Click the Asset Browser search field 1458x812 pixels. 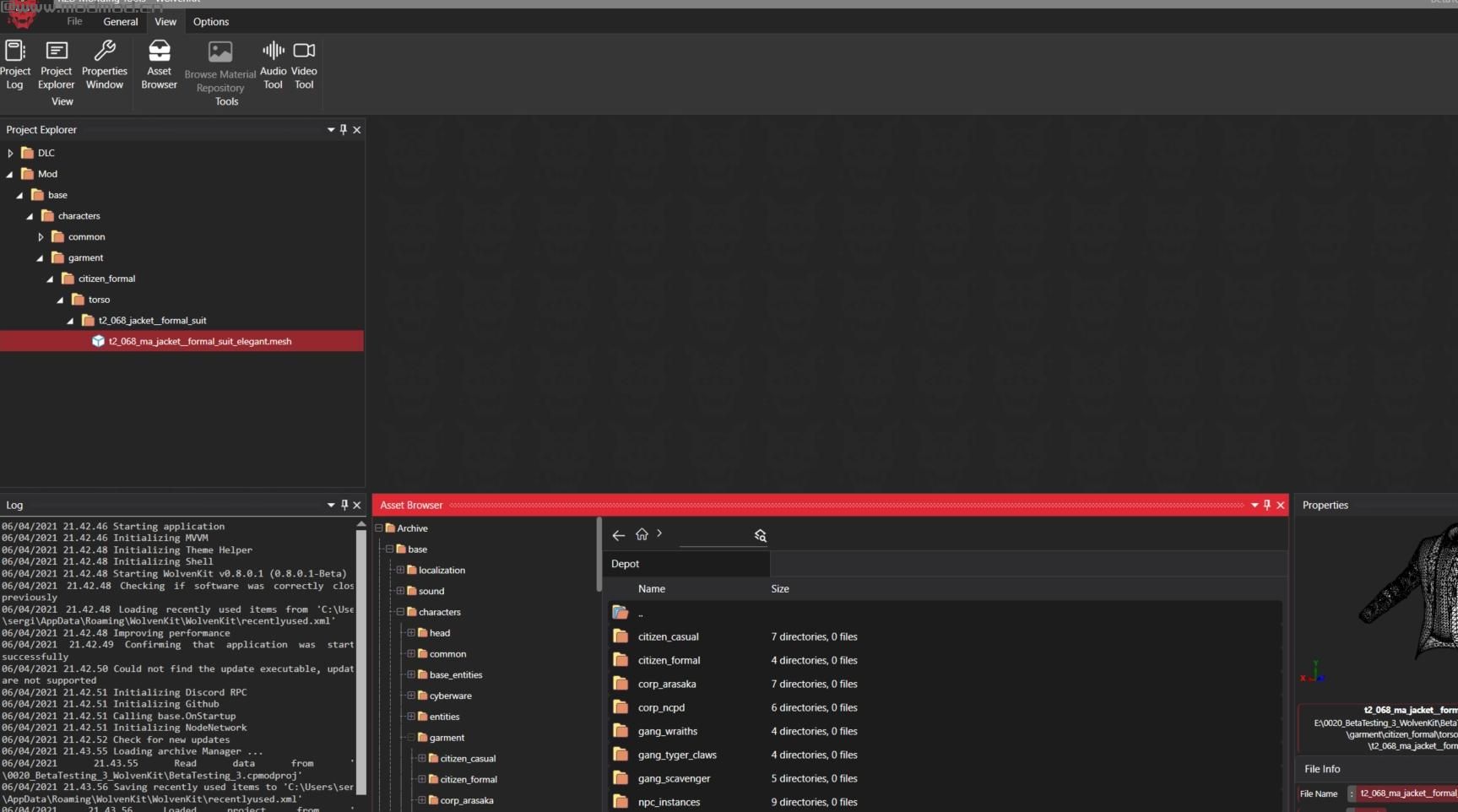715,536
